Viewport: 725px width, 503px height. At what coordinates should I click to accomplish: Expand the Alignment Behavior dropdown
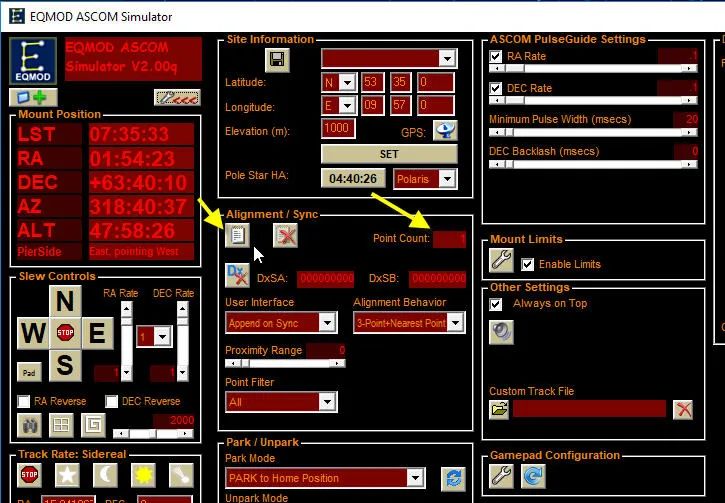pos(455,322)
